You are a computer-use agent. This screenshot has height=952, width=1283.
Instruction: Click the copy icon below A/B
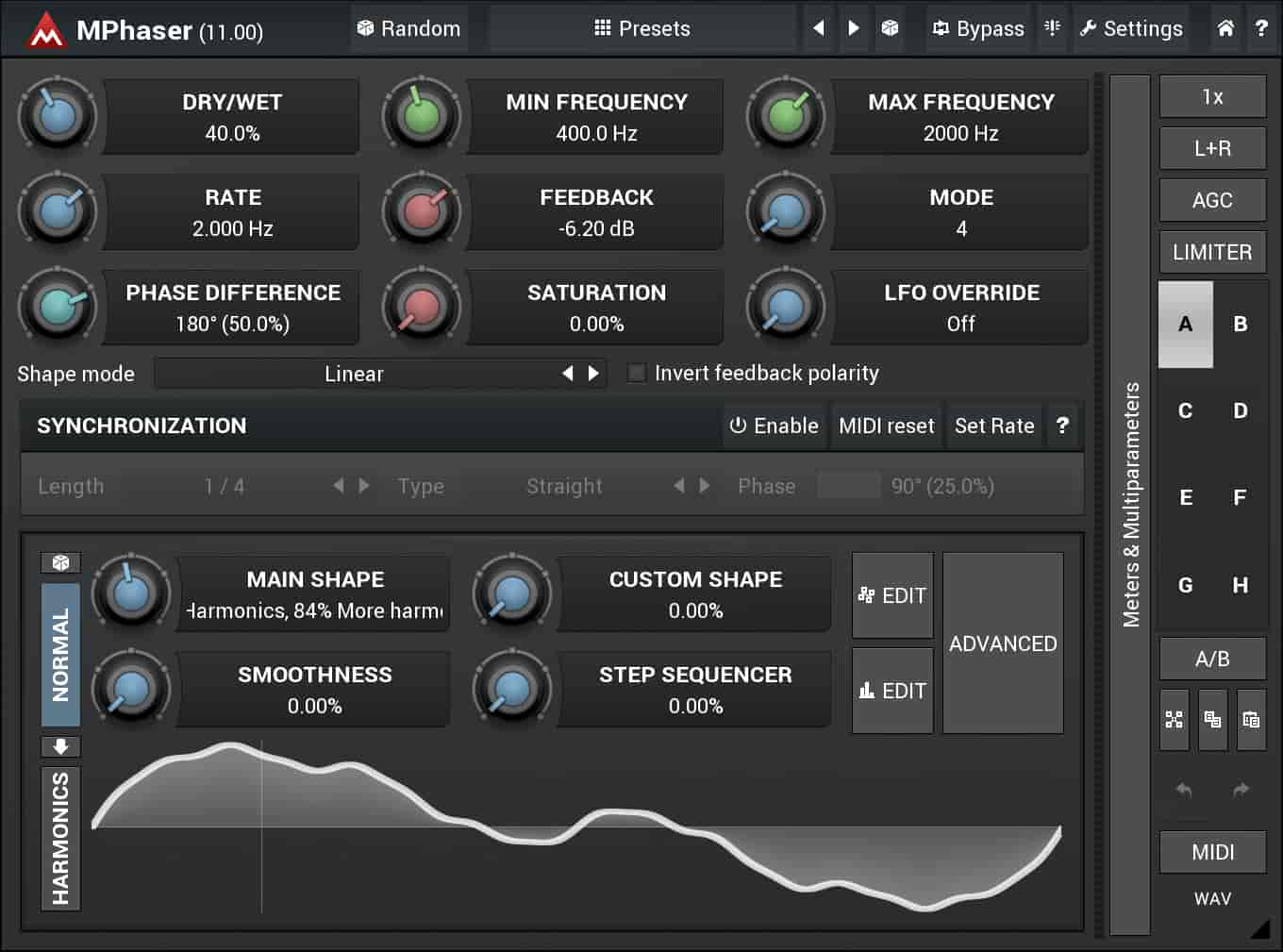pos(1212,720)
